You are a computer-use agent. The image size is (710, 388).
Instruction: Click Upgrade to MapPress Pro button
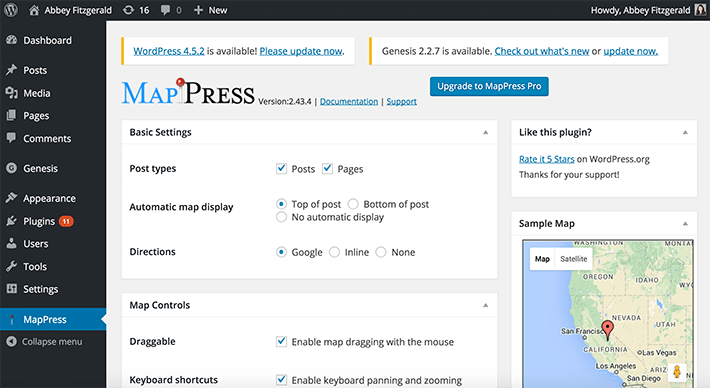pos(489,86)
